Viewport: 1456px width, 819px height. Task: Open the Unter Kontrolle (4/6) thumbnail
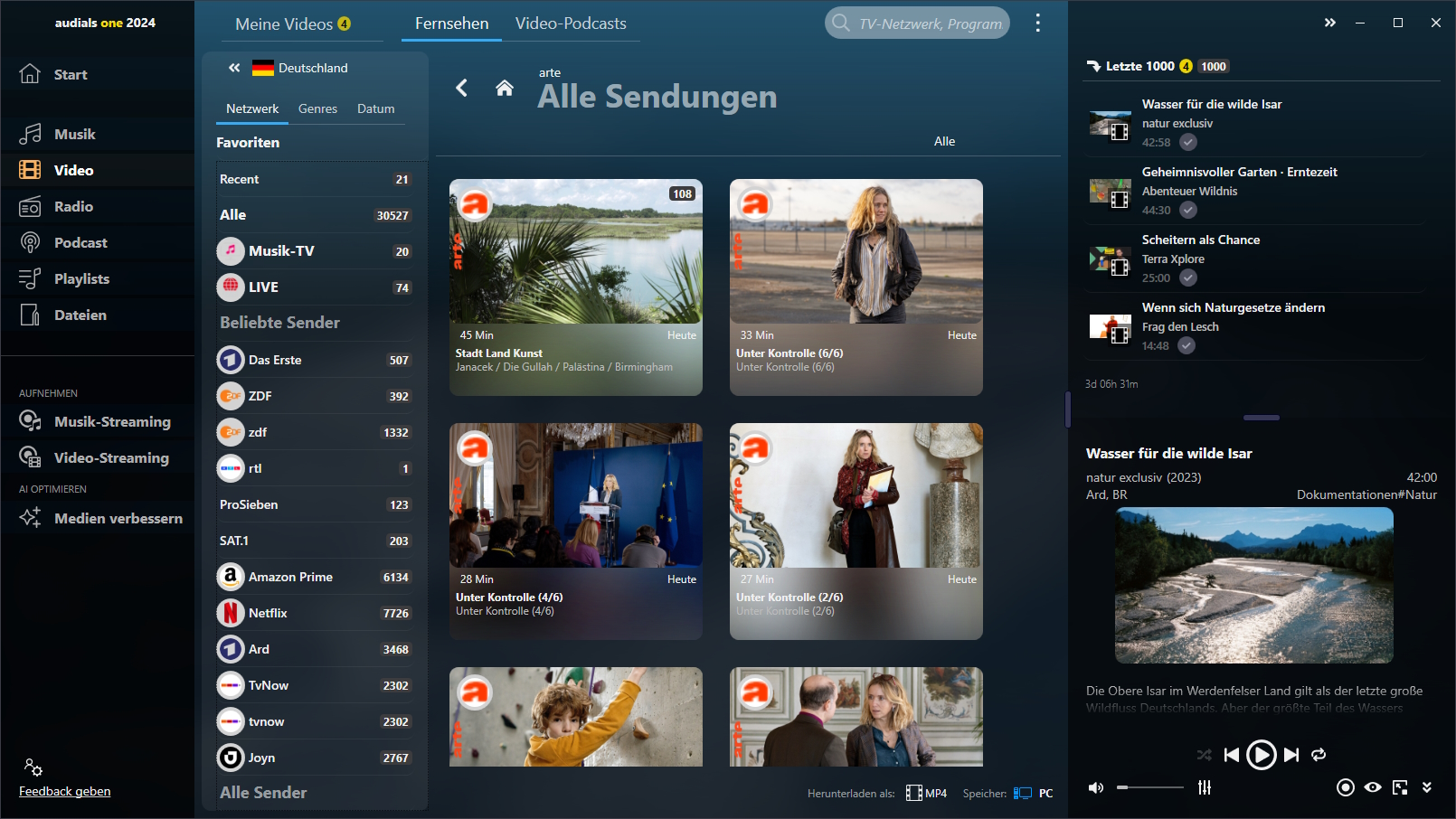pyautogui.click(x=576, y=495)
